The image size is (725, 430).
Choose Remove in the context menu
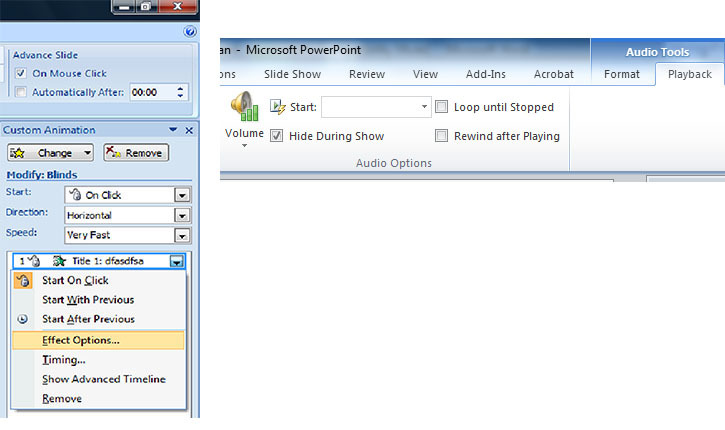(99, 399)
